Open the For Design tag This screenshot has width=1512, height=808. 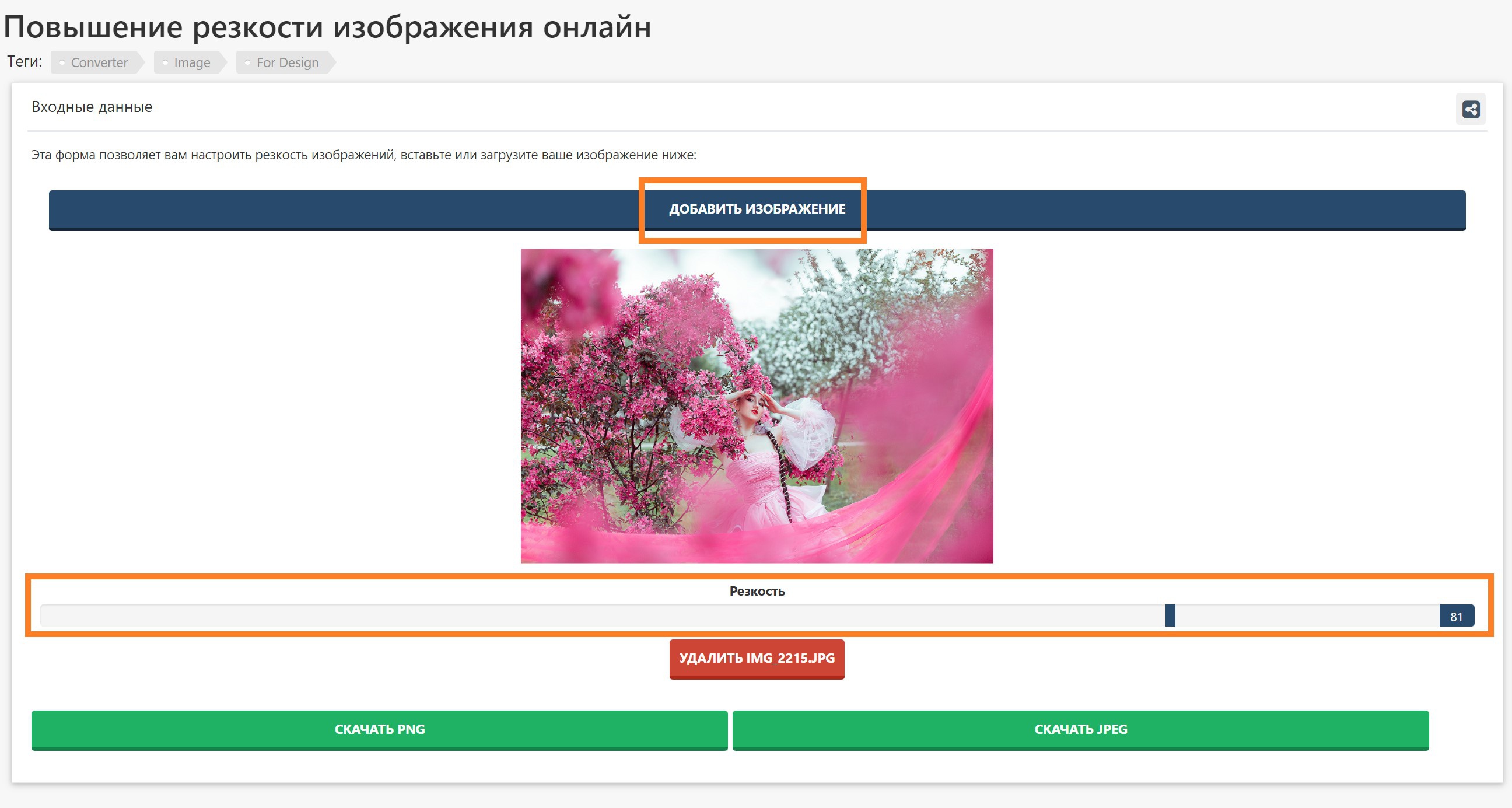[286, 62]
